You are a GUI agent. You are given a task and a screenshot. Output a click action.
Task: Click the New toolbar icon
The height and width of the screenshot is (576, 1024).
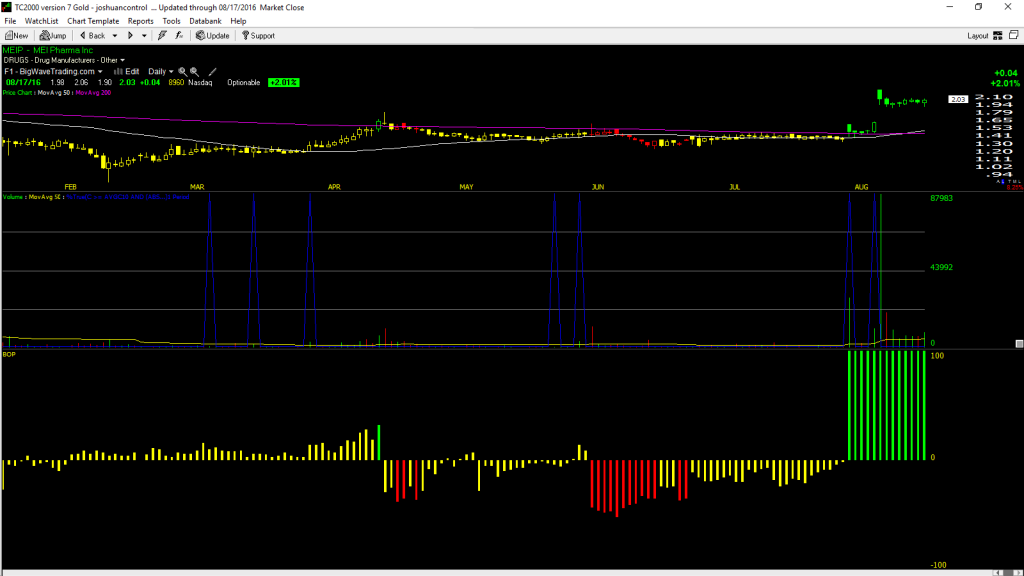[x=16, y=36]
